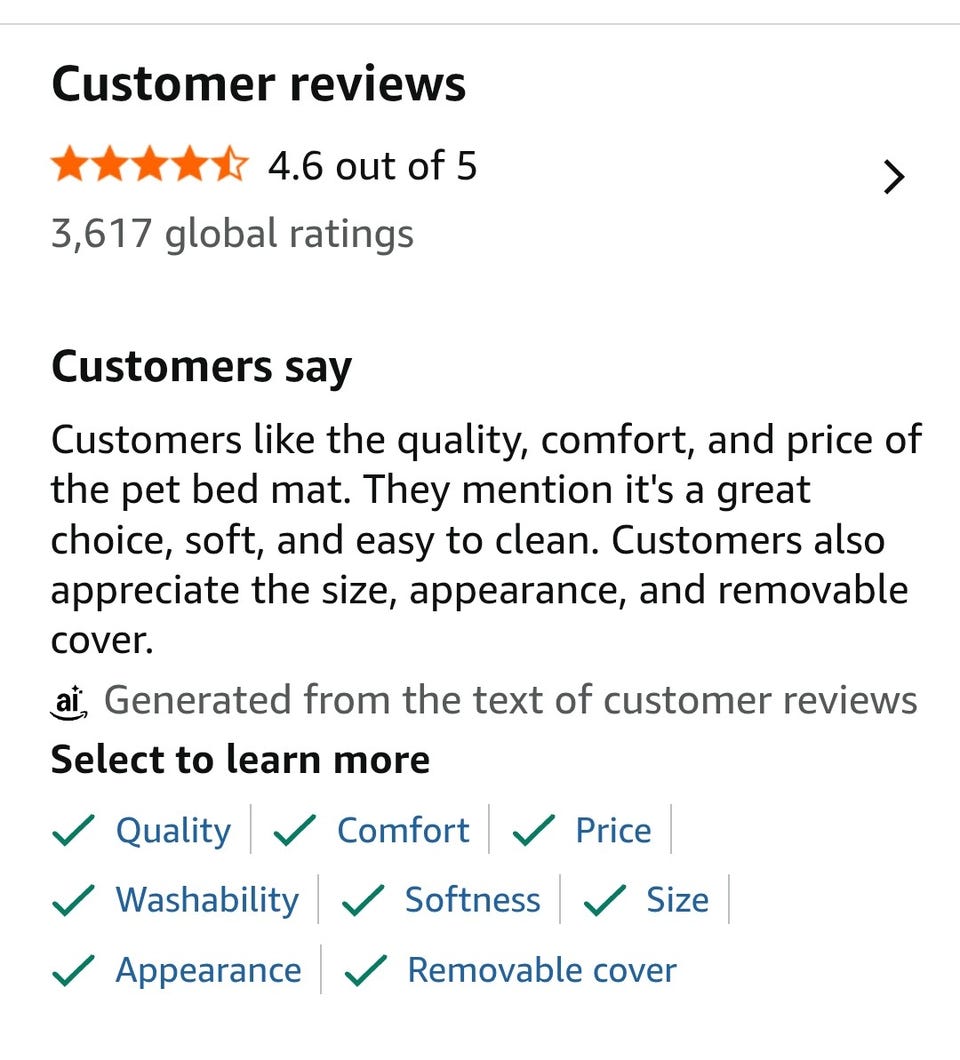Viewport: 960px width, 1060px height.
Task: Click the orange star rating
Action: click(149, 165)
